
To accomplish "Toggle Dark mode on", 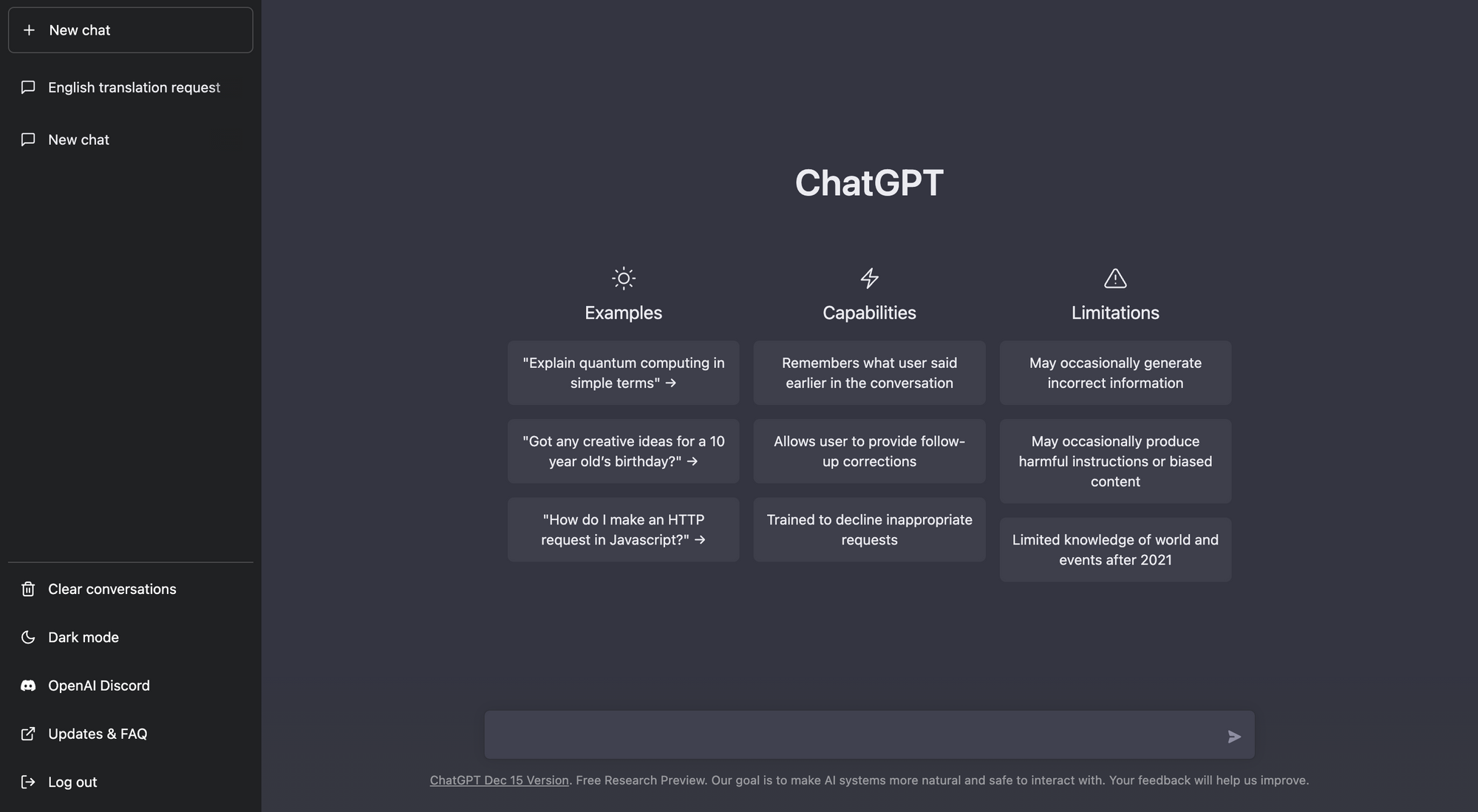I will tap(83, 637).
